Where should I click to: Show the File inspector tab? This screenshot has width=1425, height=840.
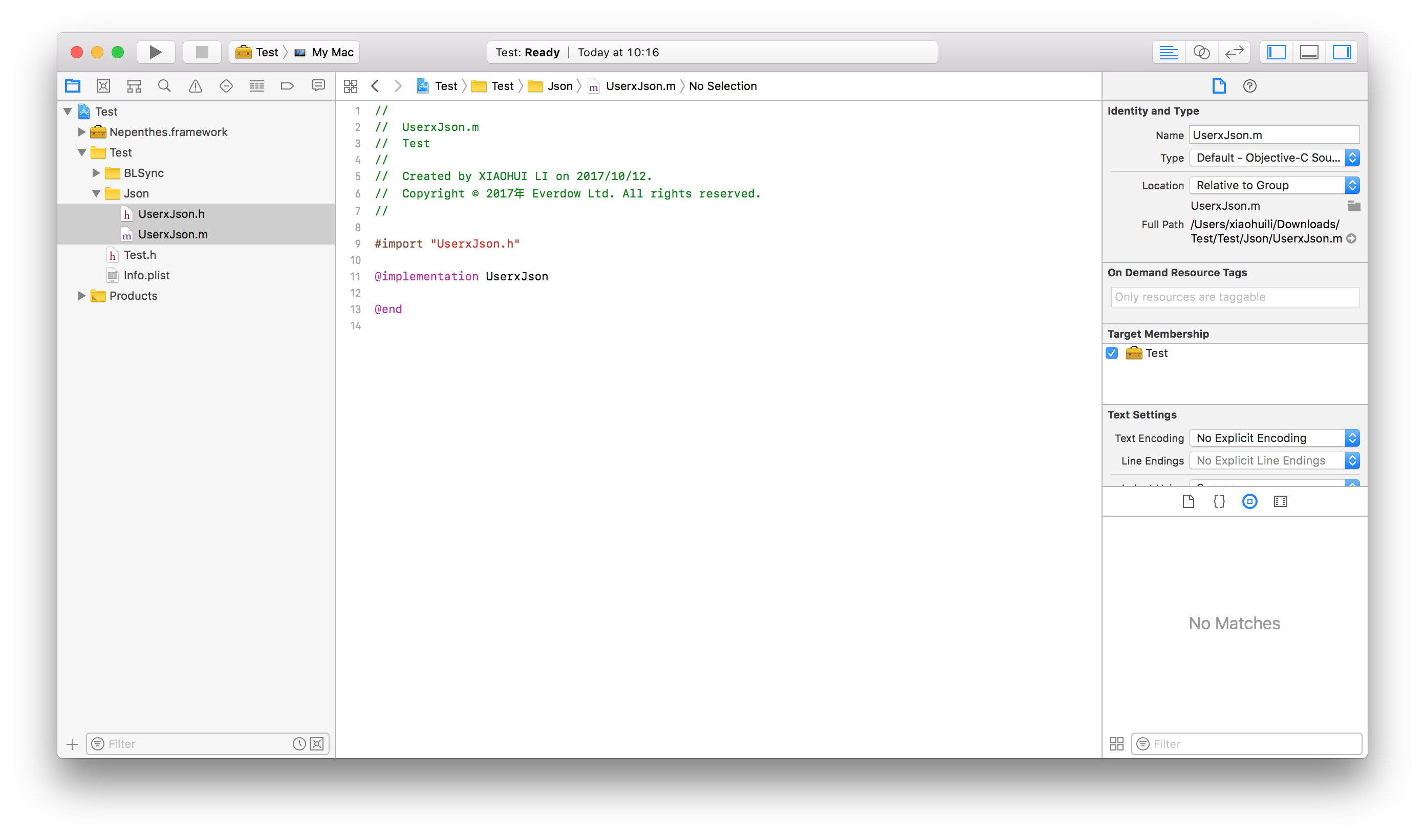click(1219, 86)
